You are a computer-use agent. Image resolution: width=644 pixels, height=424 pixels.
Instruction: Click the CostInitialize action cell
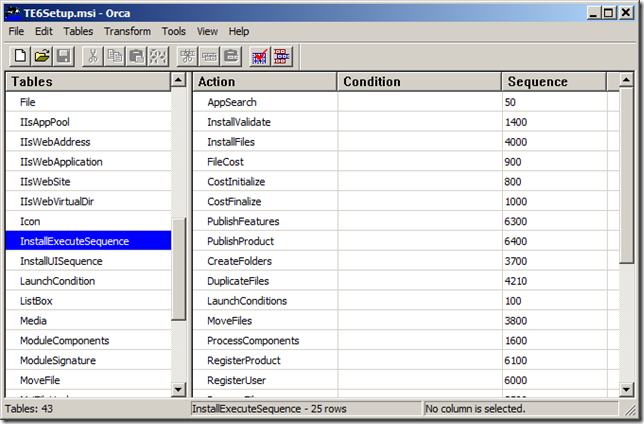(265, 182)
